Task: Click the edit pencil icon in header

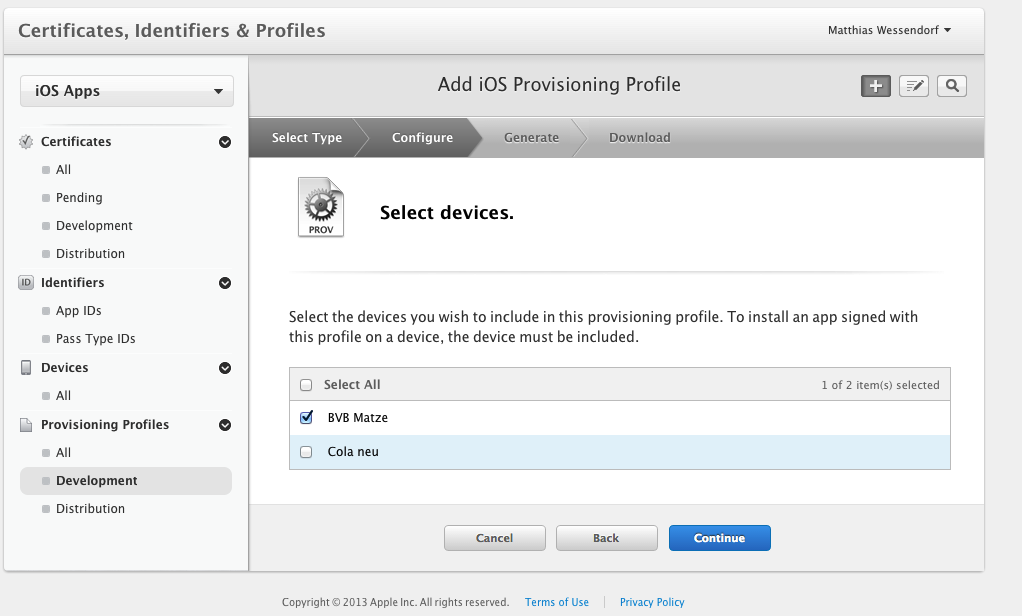Action: tap(914, 86)
